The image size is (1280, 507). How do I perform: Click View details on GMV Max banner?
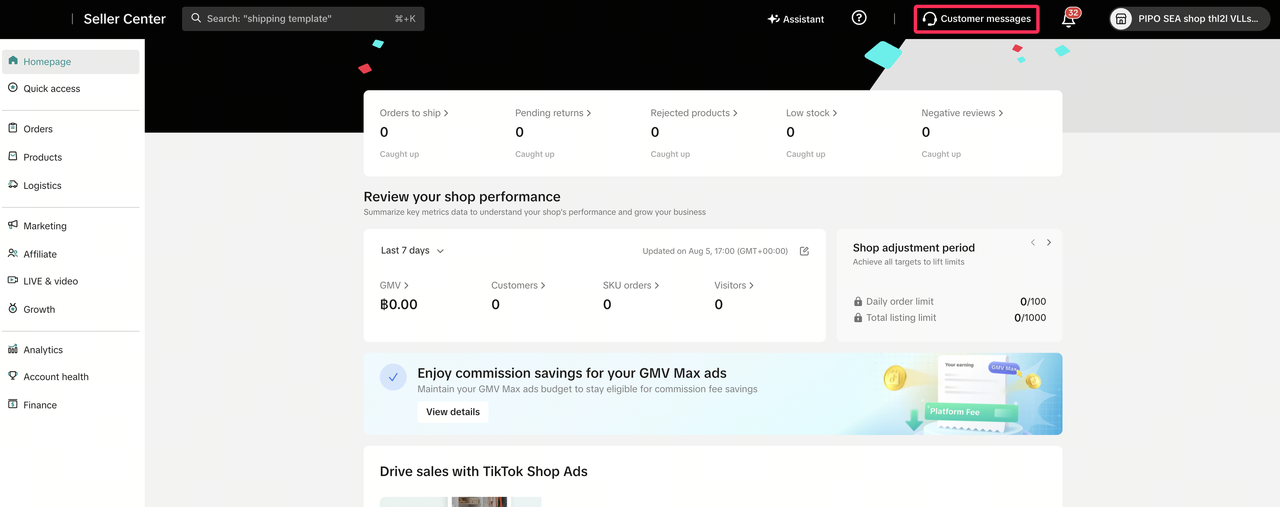coord(453,412)
